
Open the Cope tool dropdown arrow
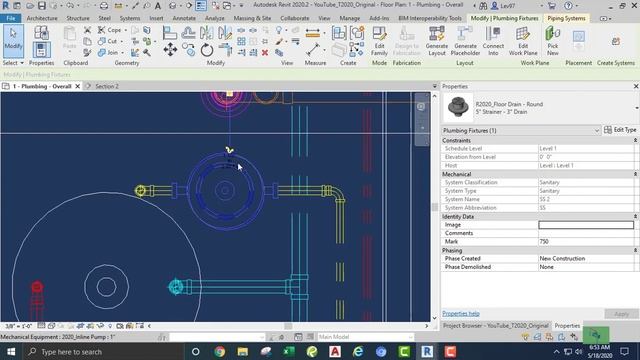coord(125,30)
